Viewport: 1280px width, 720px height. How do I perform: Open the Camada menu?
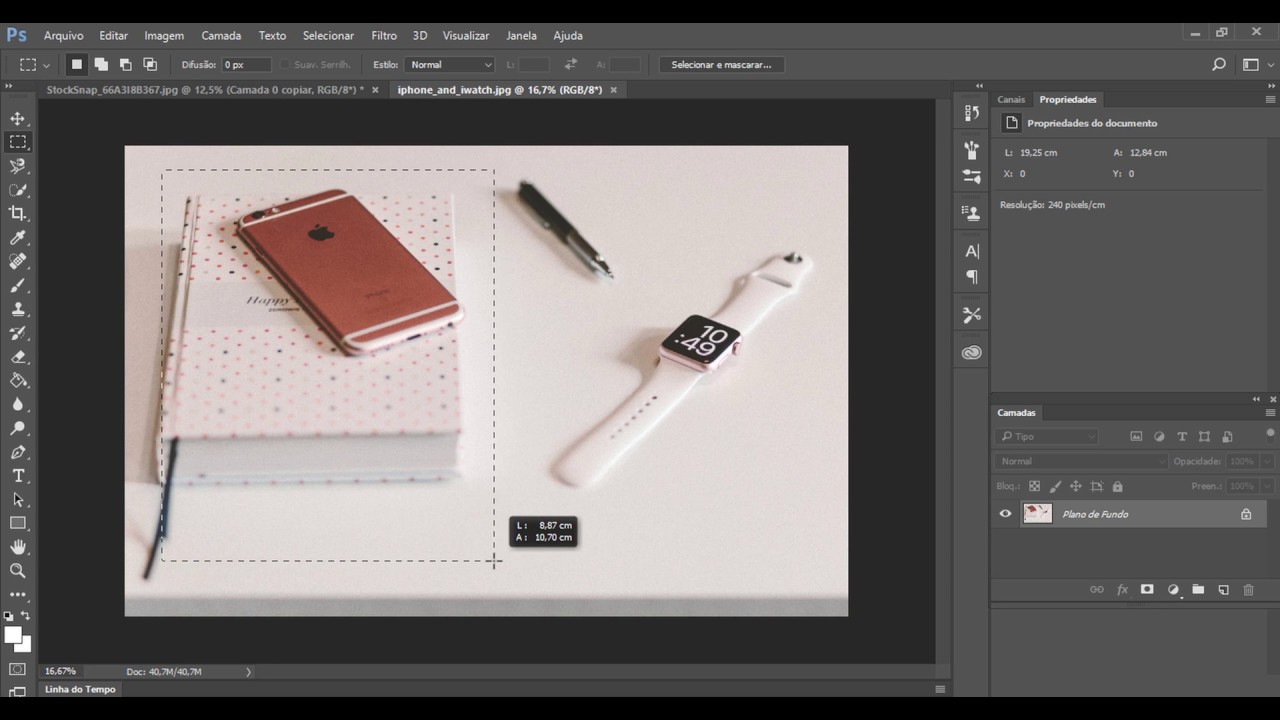pos(221,35)
